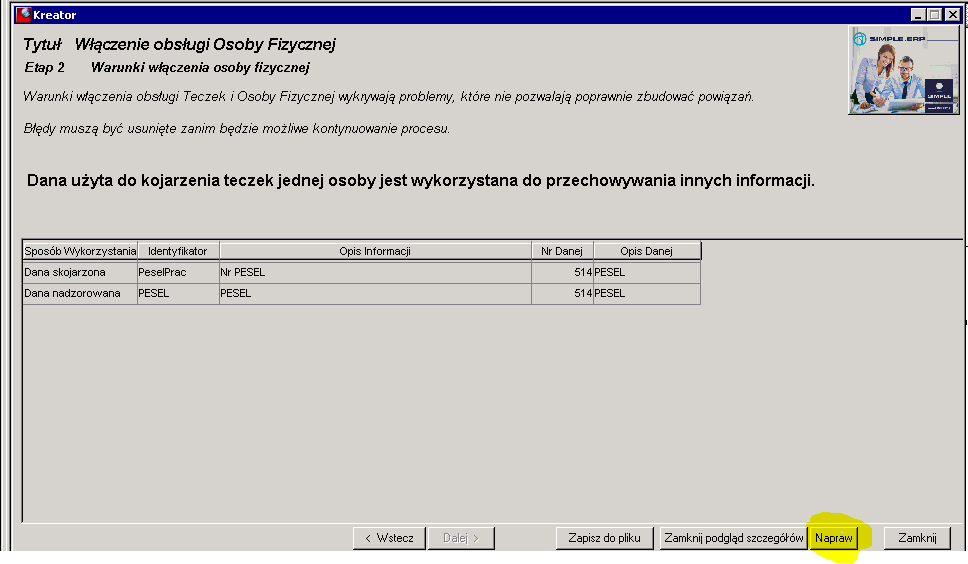Close the wizard with Zamknij button

click(x=917, y=538)
